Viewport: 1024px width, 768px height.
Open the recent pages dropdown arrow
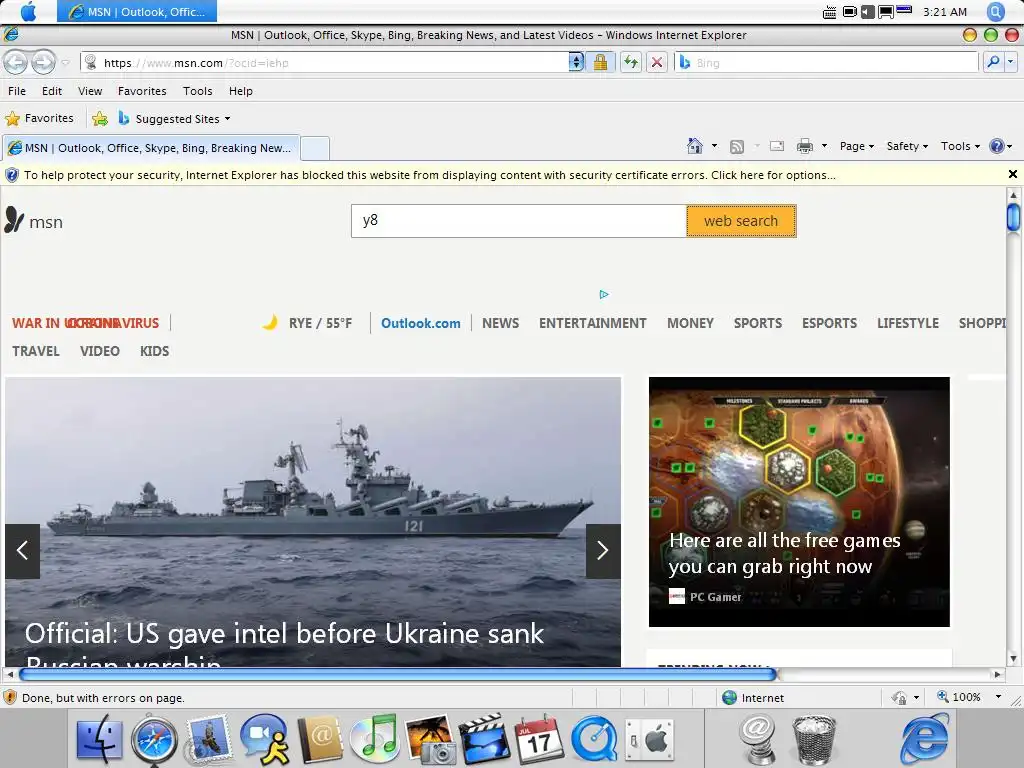(65, 63)
